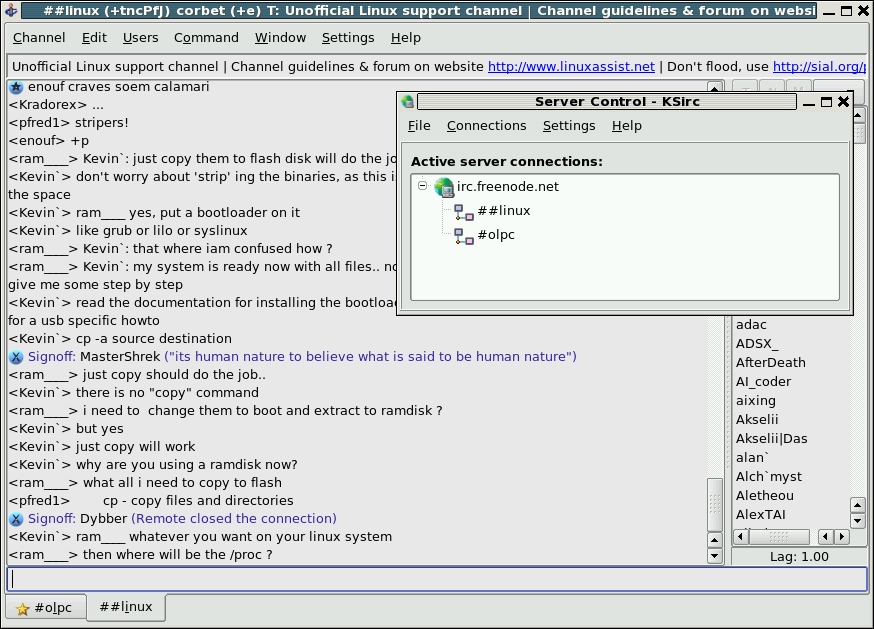Click message 'cp -a source destination'
Screen dimensions: 874x629
pos(154,338)
